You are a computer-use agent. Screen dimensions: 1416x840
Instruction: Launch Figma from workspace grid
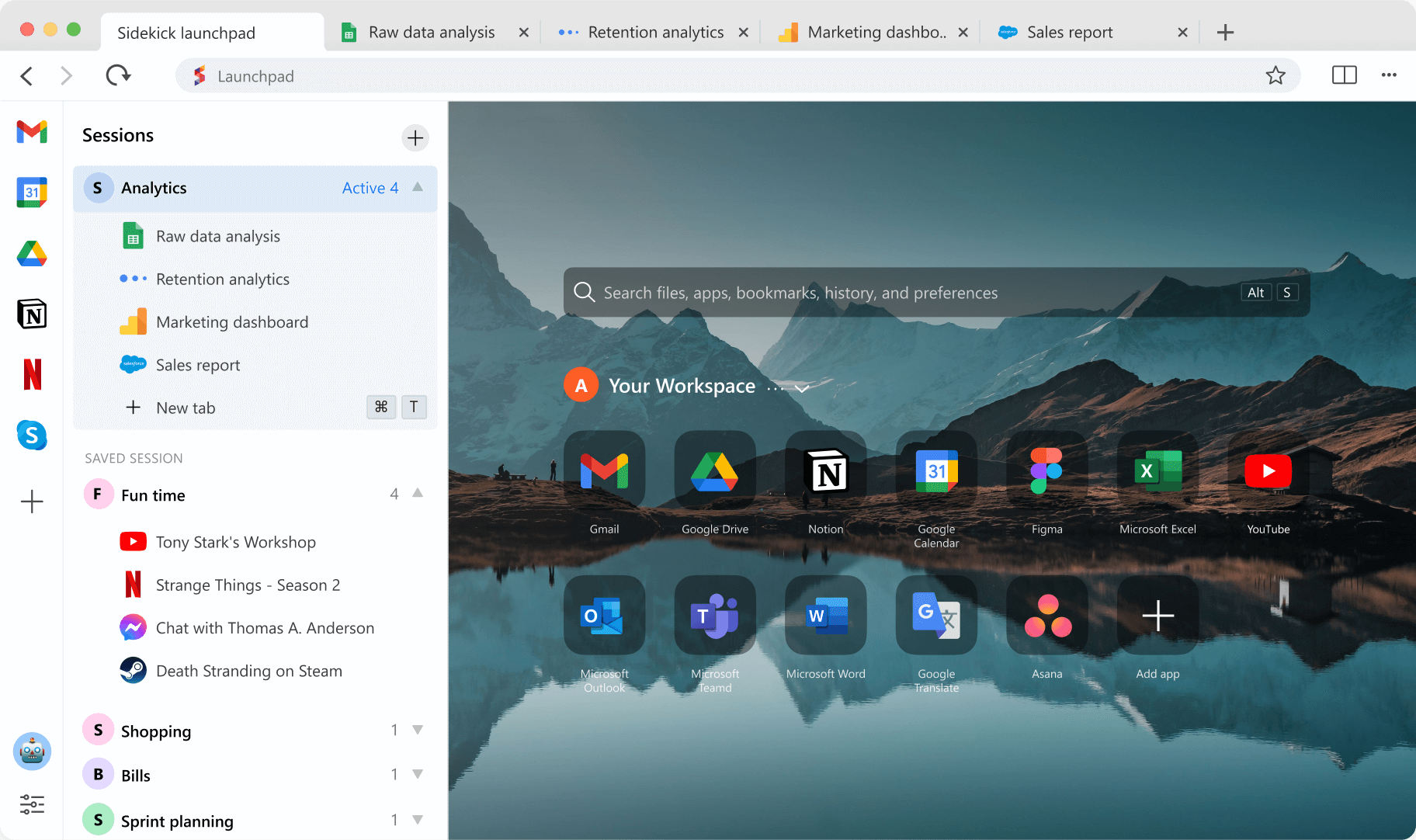1047,470
